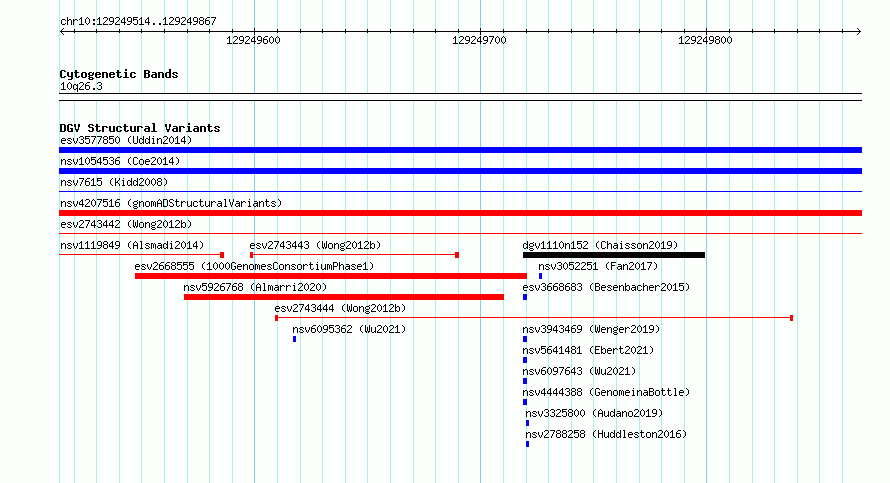Click the blue bar under nsv1054536
The image size is (890, 483).
point(460,171)
